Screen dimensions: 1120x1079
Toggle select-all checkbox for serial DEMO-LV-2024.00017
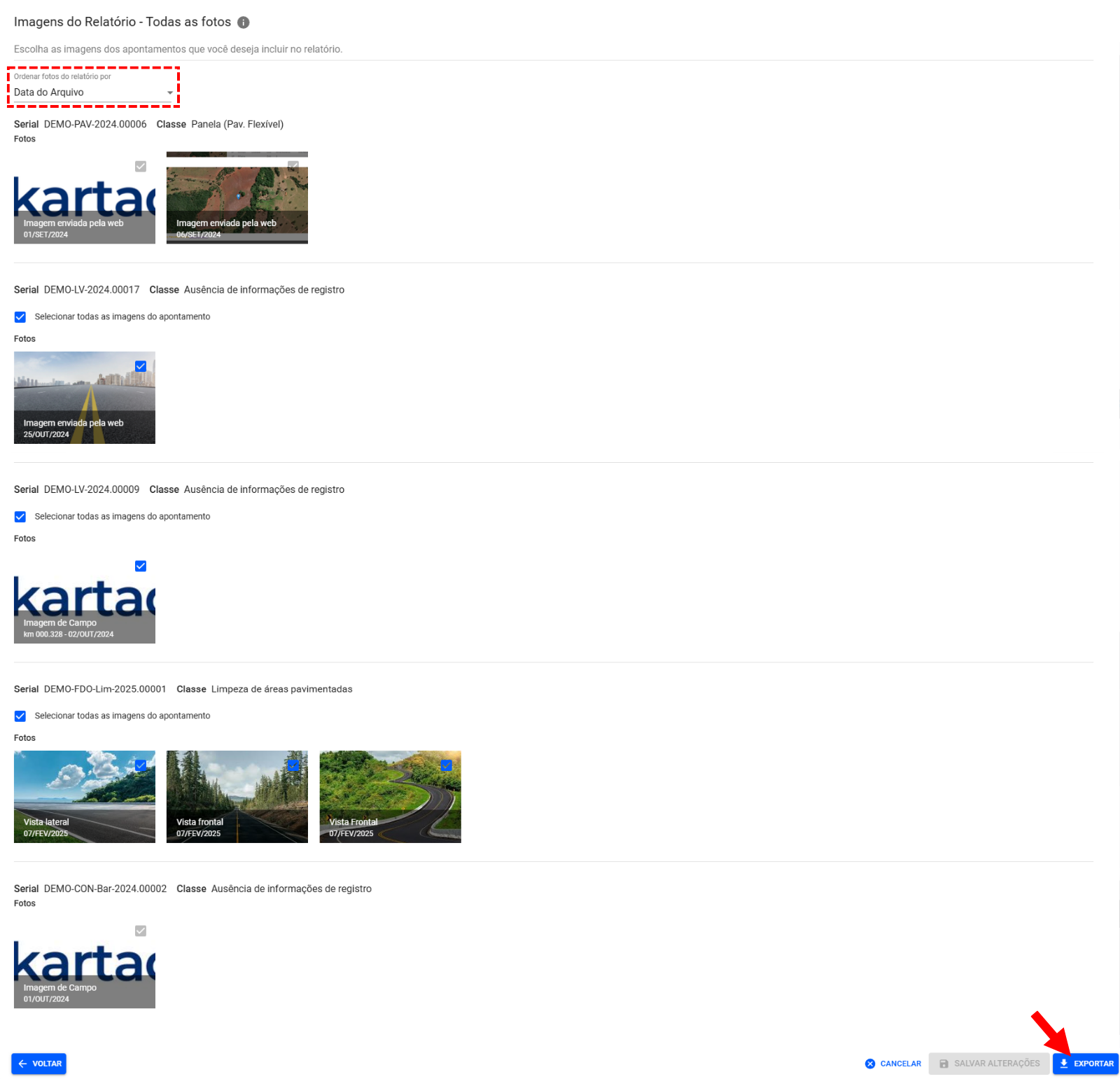20,317
